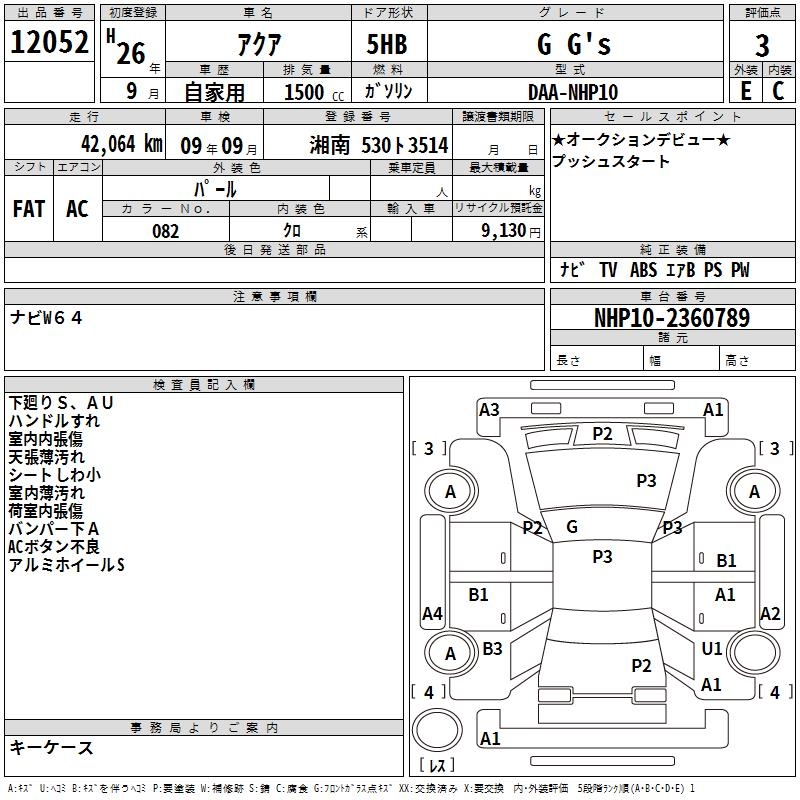The height and width of the screenshot is (800, 800).
Task: Click chassis number NHP10-2360789
Action: [x=672, y=318]
